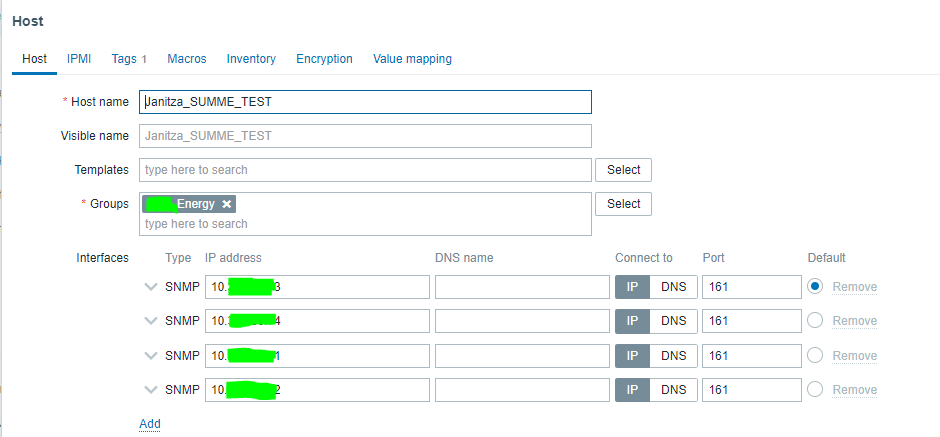
Task: Click Select button next to Groups
Action: point(623,204)
